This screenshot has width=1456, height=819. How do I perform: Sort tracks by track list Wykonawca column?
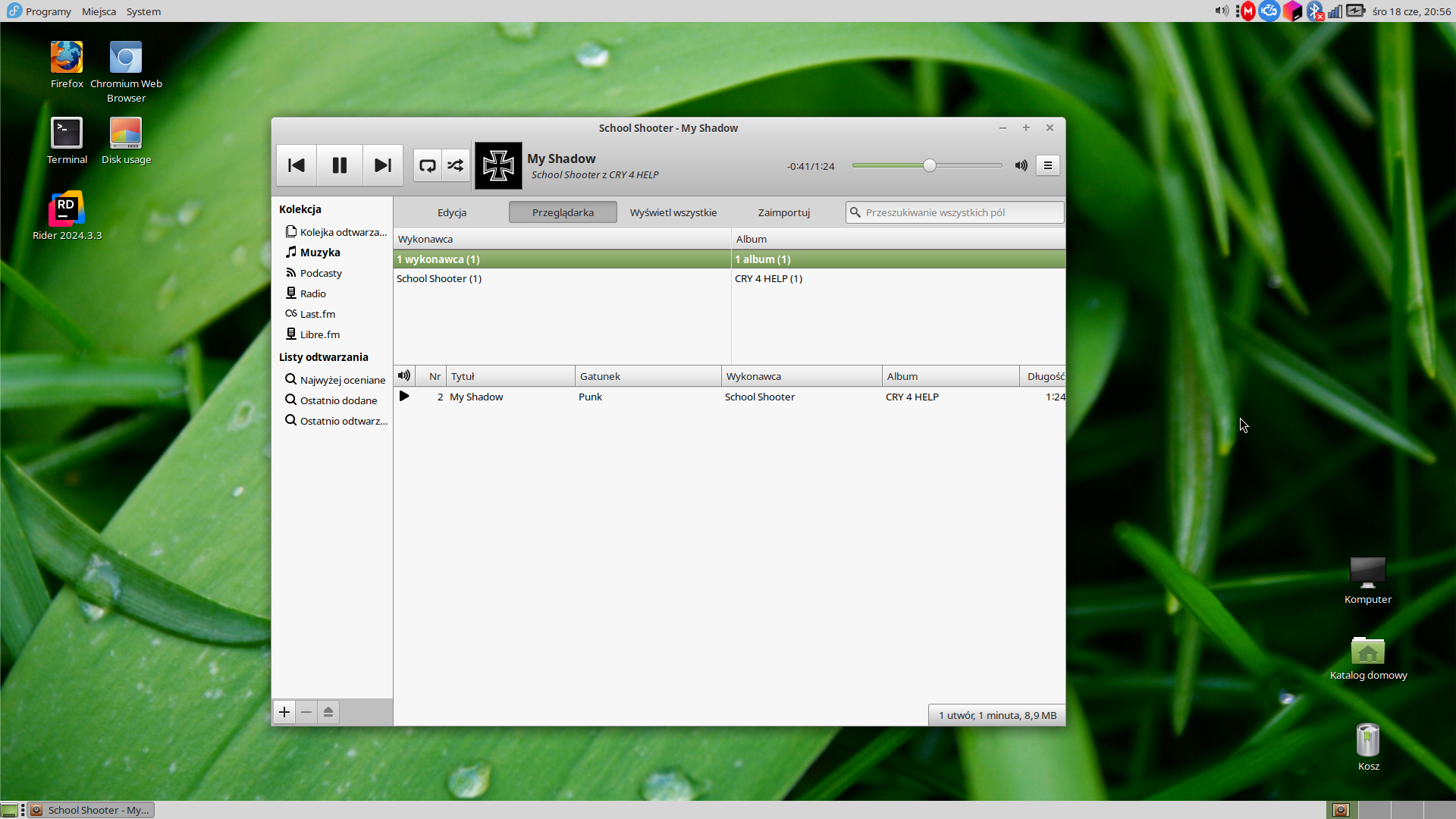point(802,376)
